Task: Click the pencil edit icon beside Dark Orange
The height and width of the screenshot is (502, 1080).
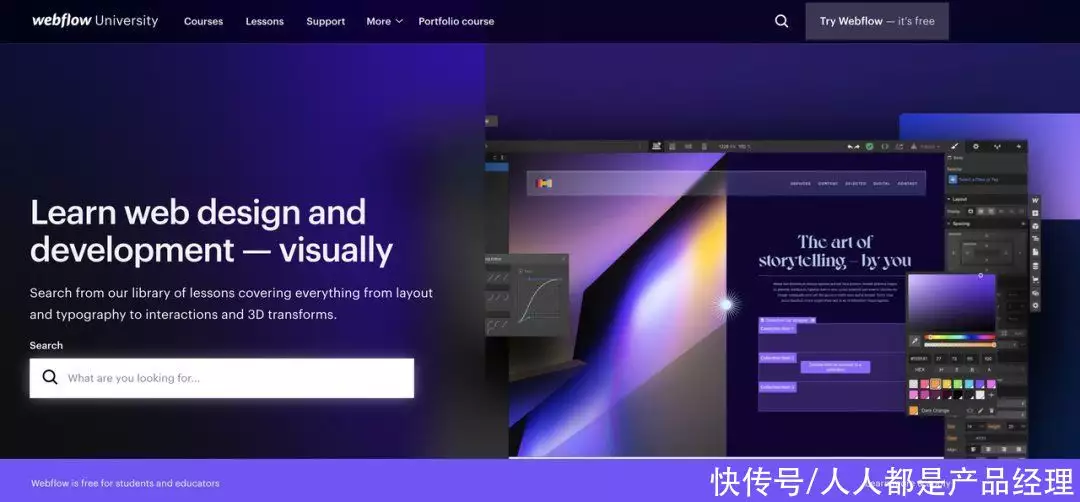Action: click(x=980, y=410)
